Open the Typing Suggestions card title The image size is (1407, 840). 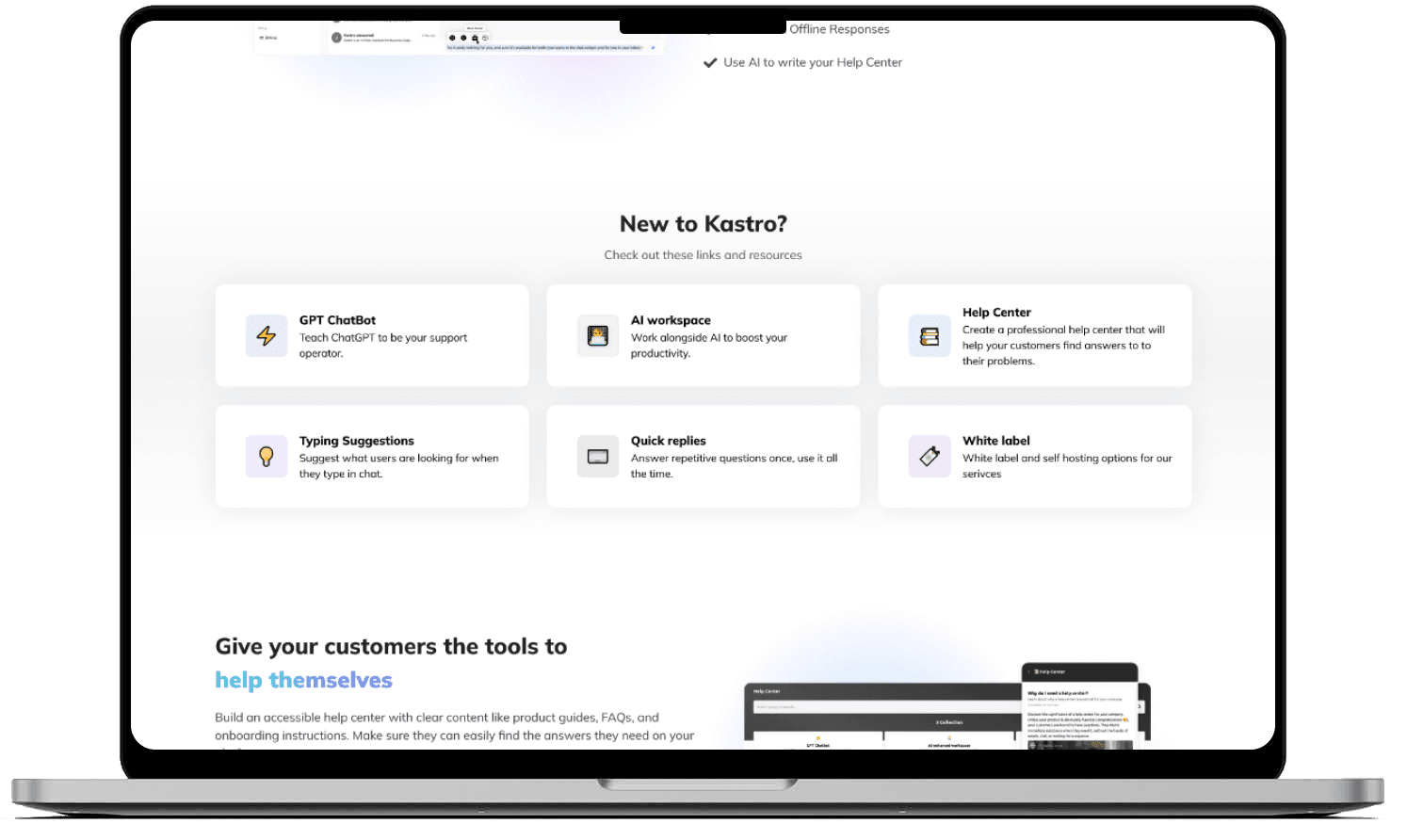coord(357,441)
